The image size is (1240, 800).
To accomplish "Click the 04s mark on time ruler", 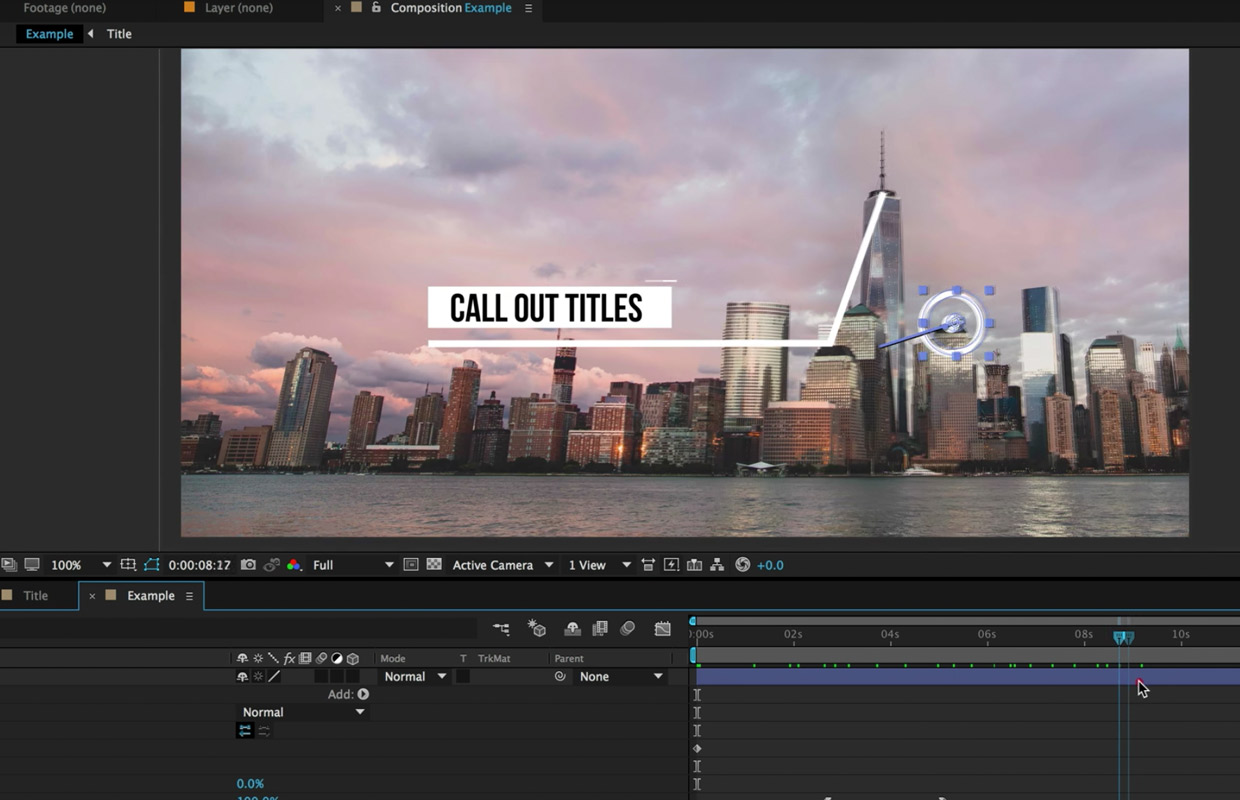I will (x=890, y=634).
